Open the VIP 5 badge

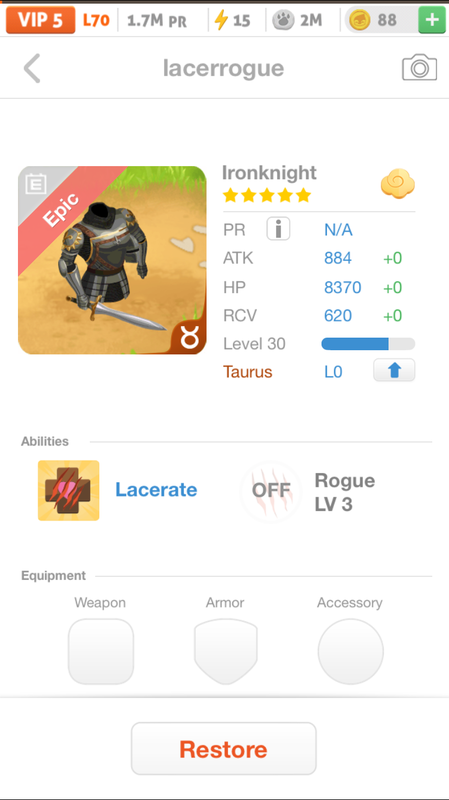pyautogui.click(x=40, y=20)
